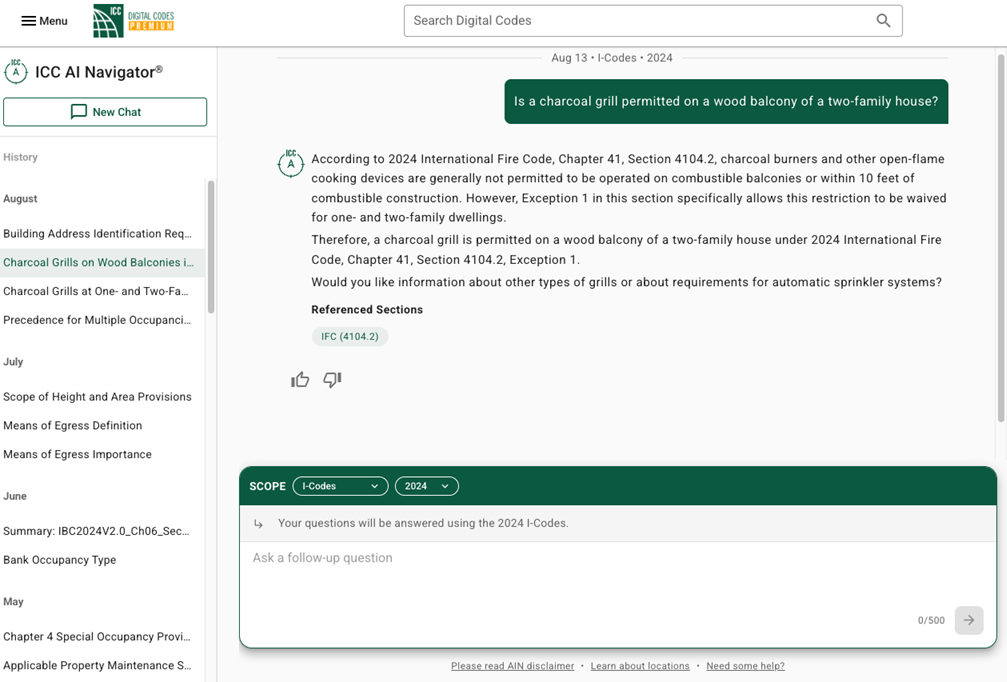Open the I-Codes scope dropdown
1007x682 pixels.
coord(340,486)
